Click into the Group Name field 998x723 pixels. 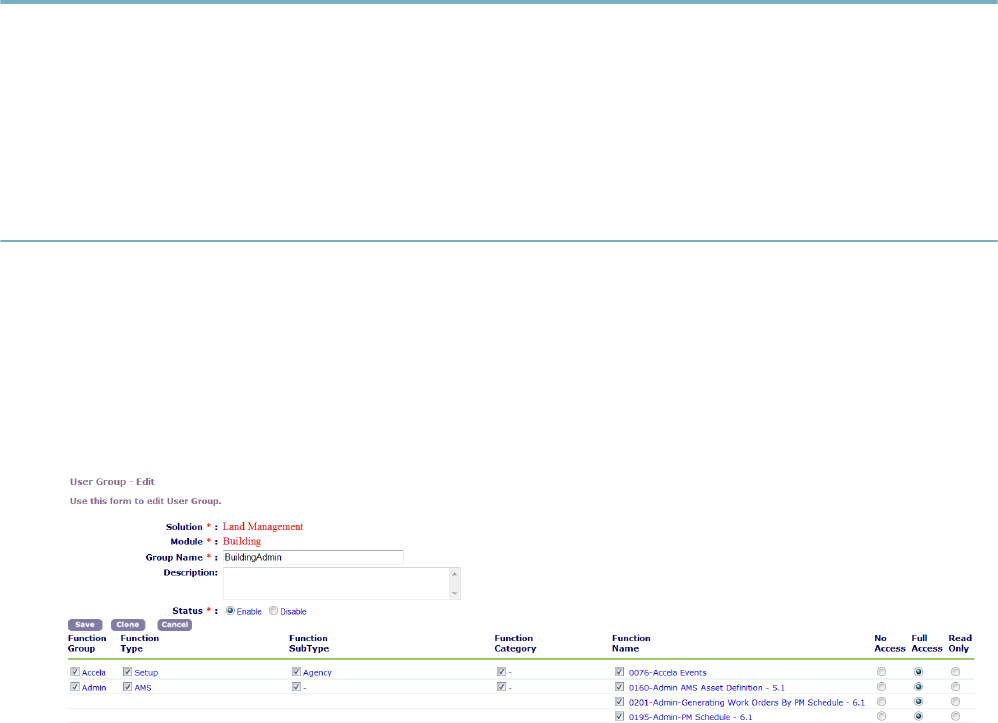(313, 558)
